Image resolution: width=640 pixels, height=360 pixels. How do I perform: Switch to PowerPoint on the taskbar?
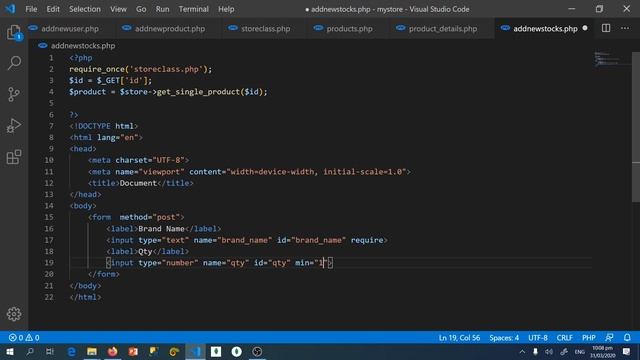click(133, 351)
